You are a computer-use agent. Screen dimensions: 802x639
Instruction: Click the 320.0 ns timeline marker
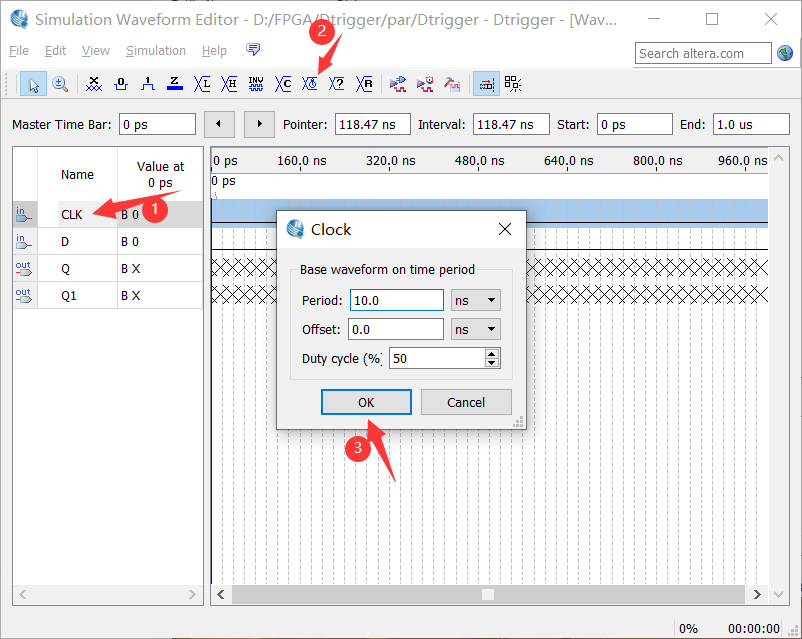pos(390,161)
